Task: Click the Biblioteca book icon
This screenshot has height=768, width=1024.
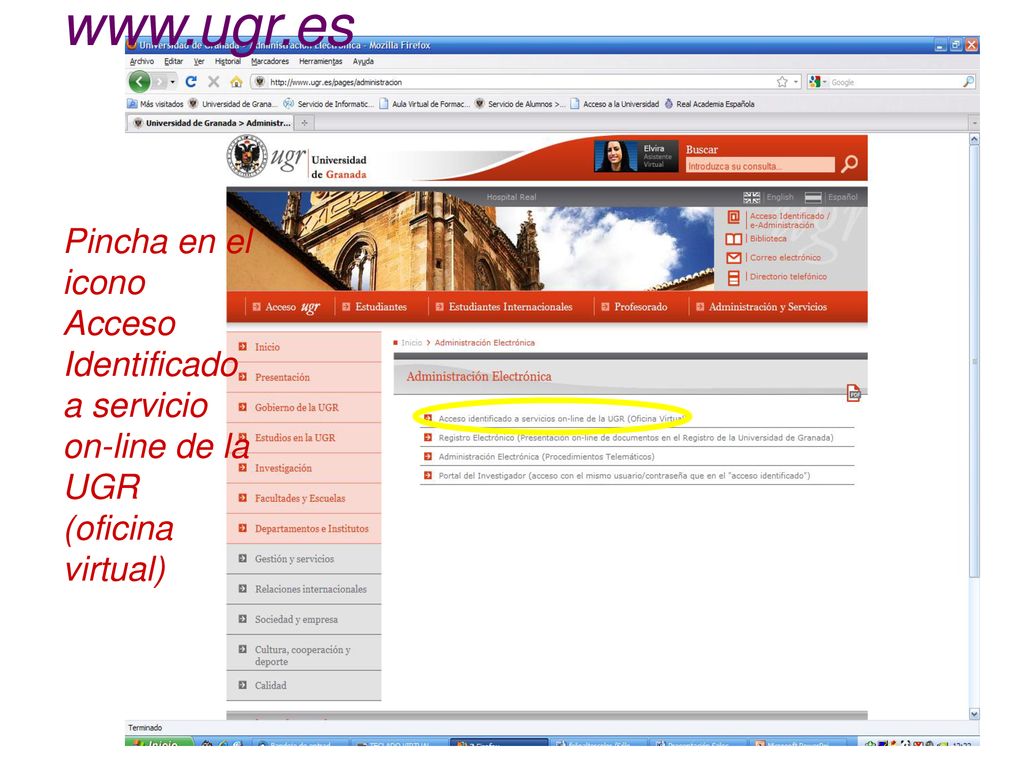Action: pyautogui.click(x=733, y=239)
